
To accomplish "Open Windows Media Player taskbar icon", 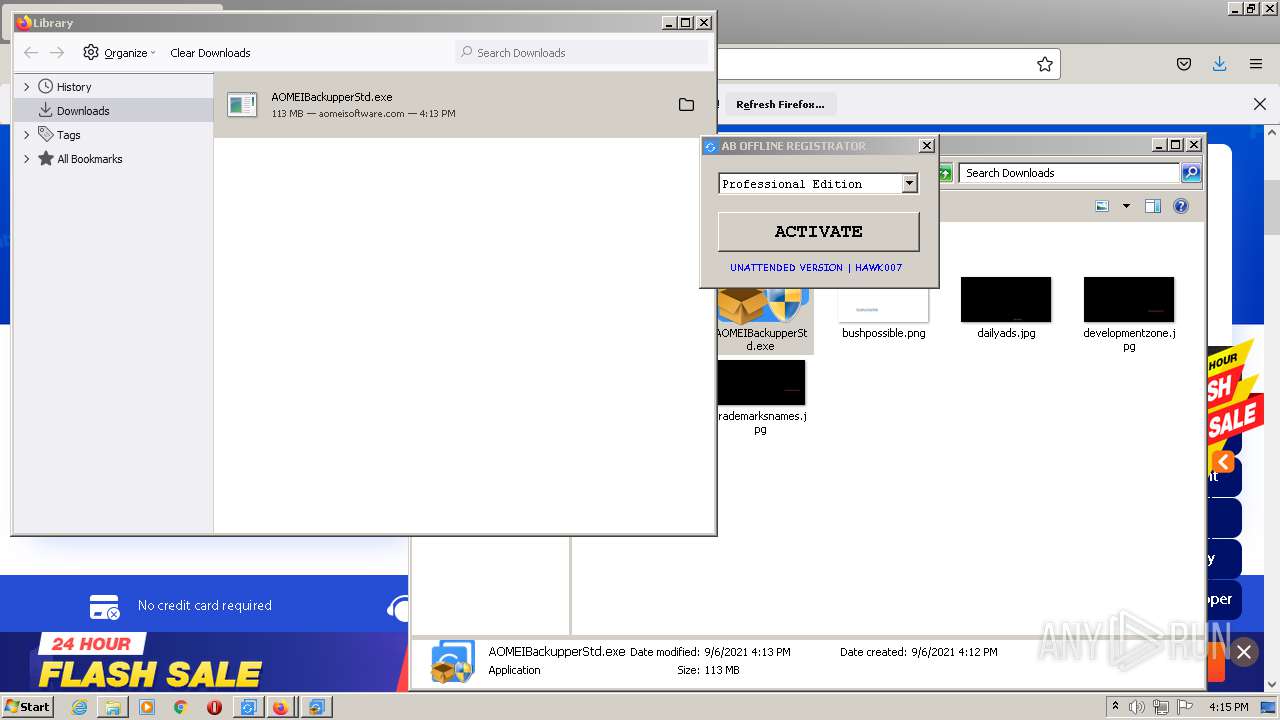I will [147, 707].
